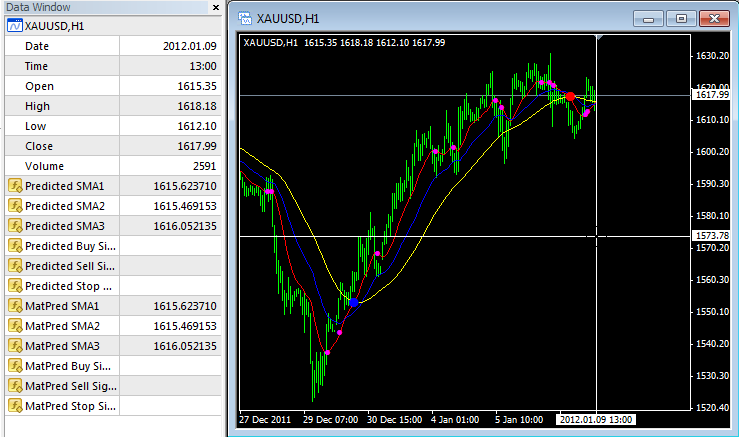Click the XAUUSD,H1 chart icon in Data Window
The width and height of the screenshot is (739, 437).
15,26
